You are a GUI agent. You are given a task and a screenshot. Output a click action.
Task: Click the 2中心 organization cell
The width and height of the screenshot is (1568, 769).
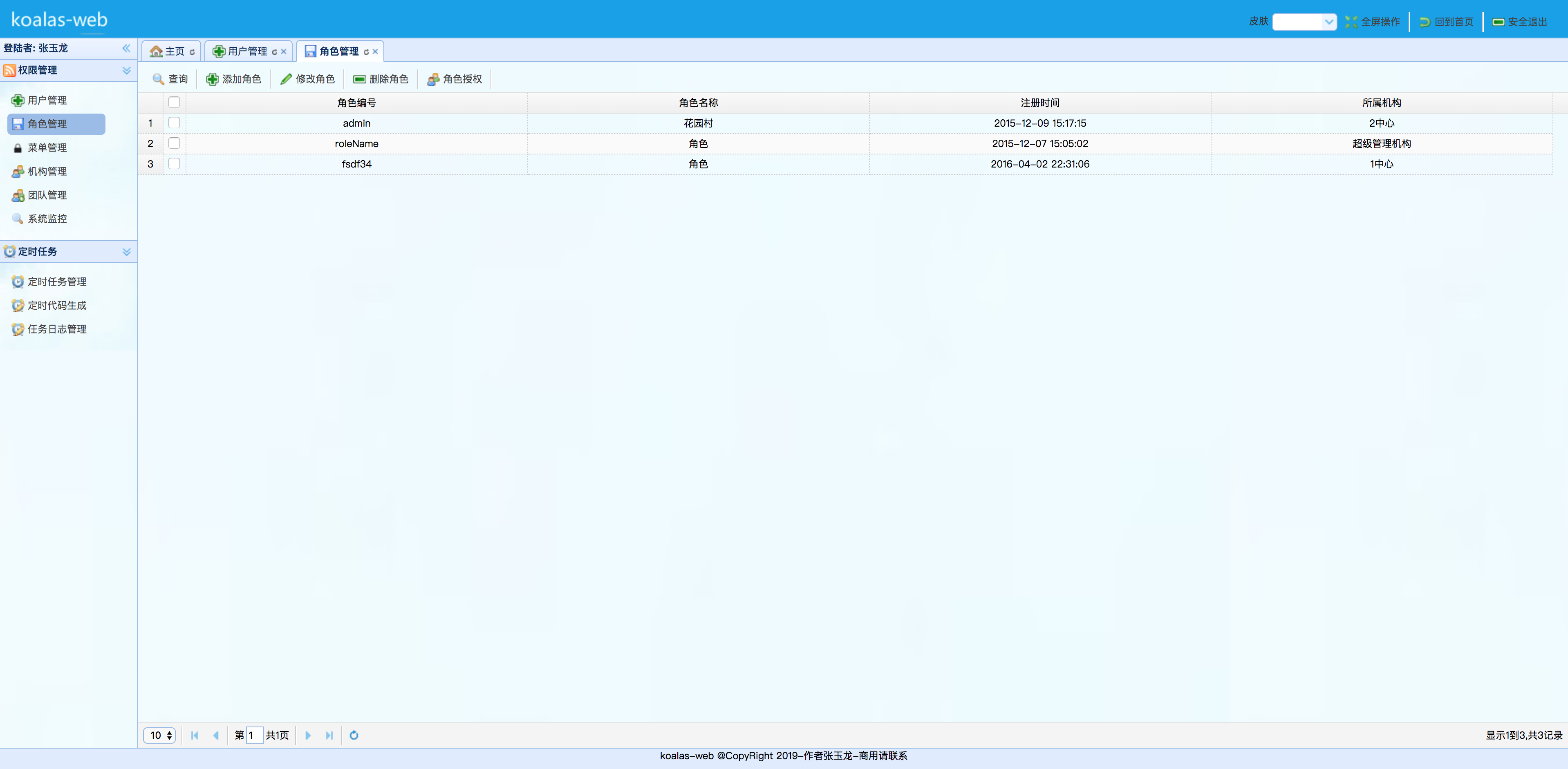click(x=1381, y=123)
